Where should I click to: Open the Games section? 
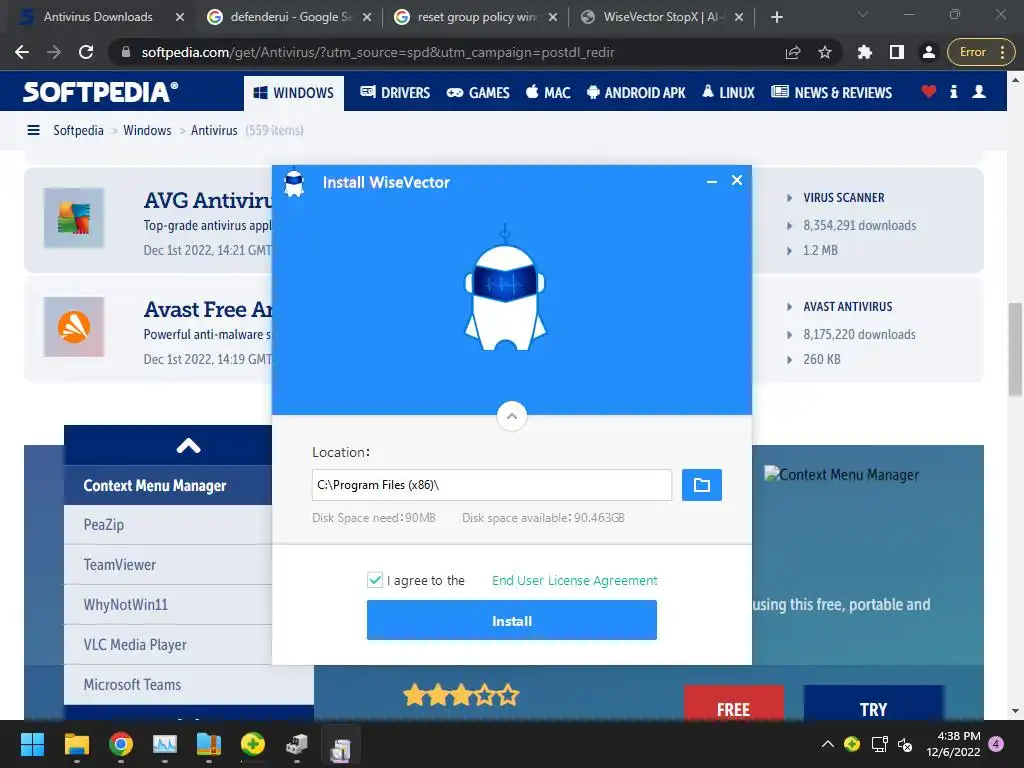click(478, 93)
